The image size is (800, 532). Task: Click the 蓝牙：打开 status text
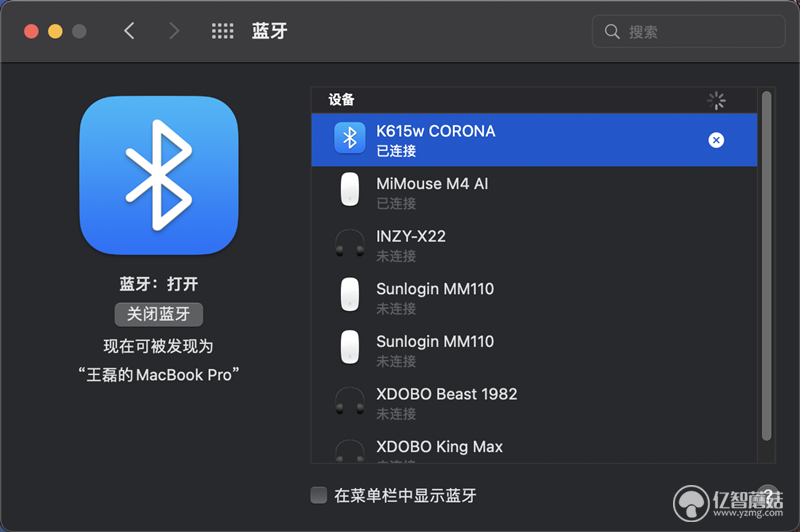(x=159, y=284)
